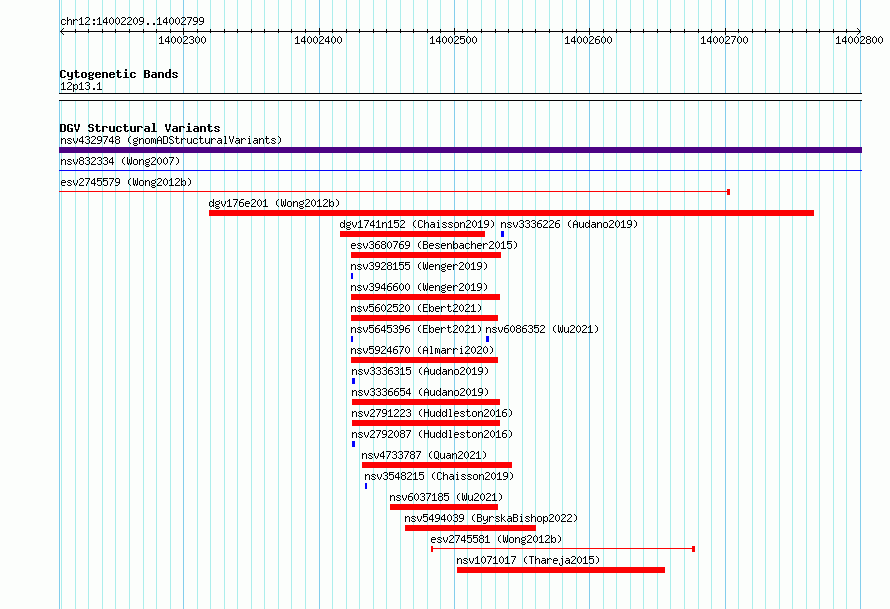Click the DGV Structural Variants heading

click(x=140, y=128)
